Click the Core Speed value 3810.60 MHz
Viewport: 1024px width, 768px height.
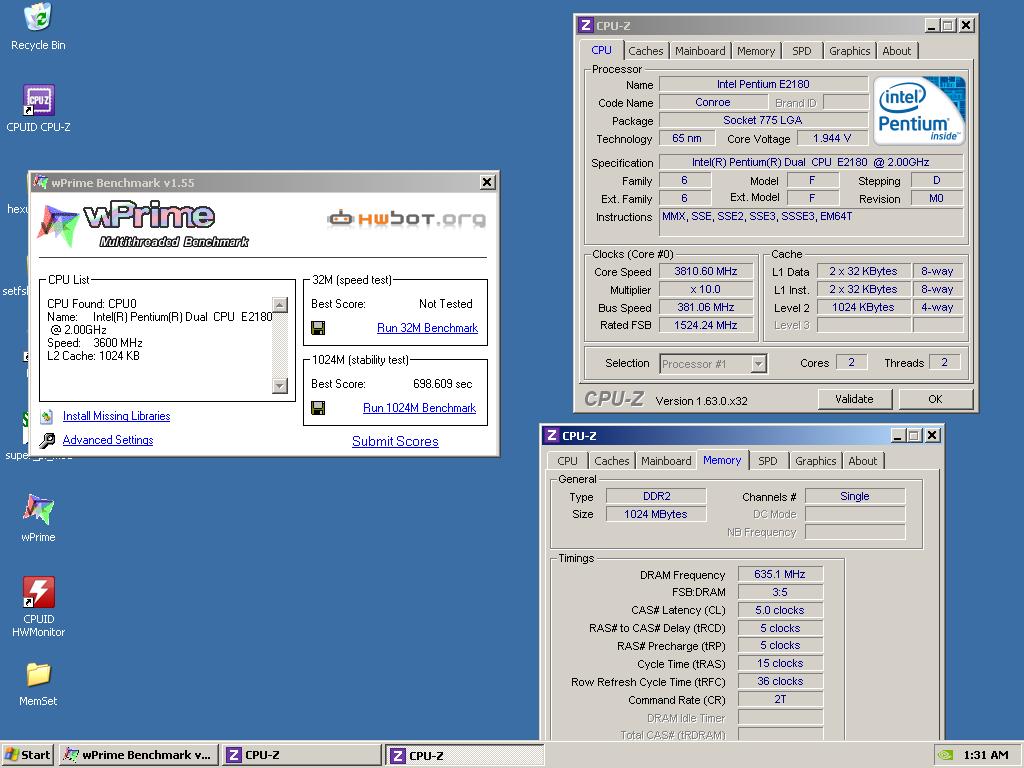pyautogui.click(x=706, y=272)
